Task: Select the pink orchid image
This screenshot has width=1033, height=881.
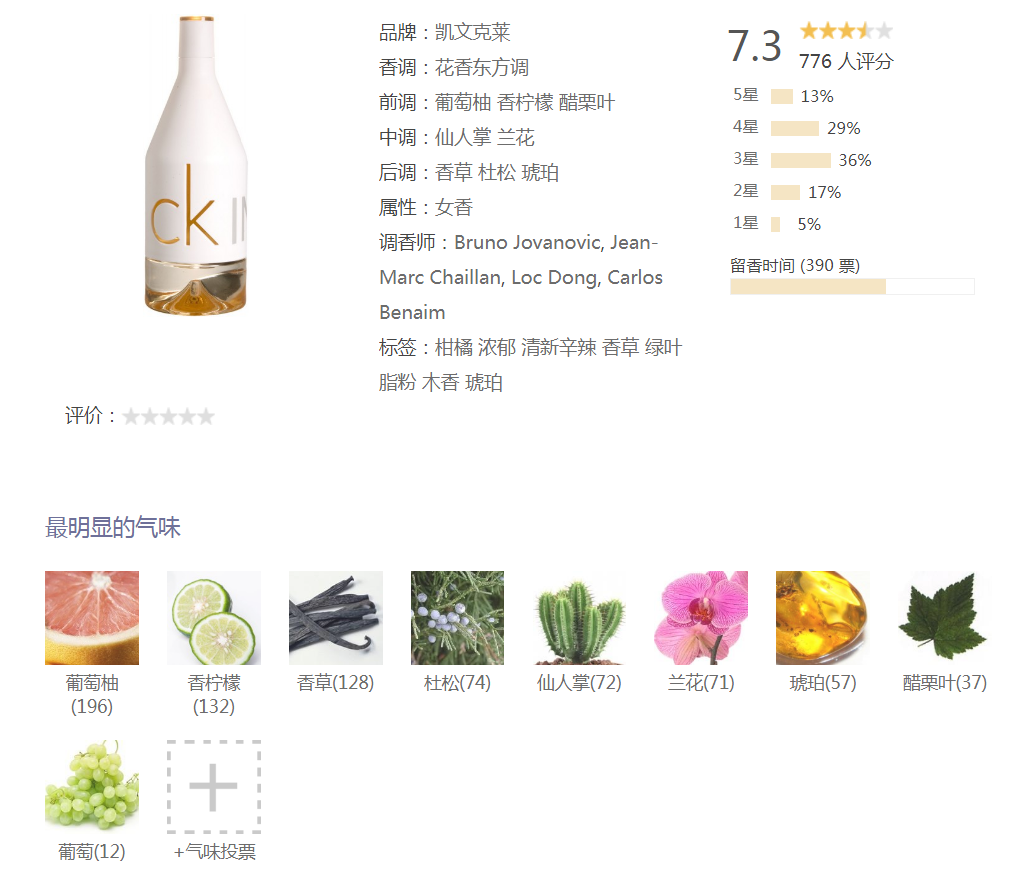Action: [701, 617]
